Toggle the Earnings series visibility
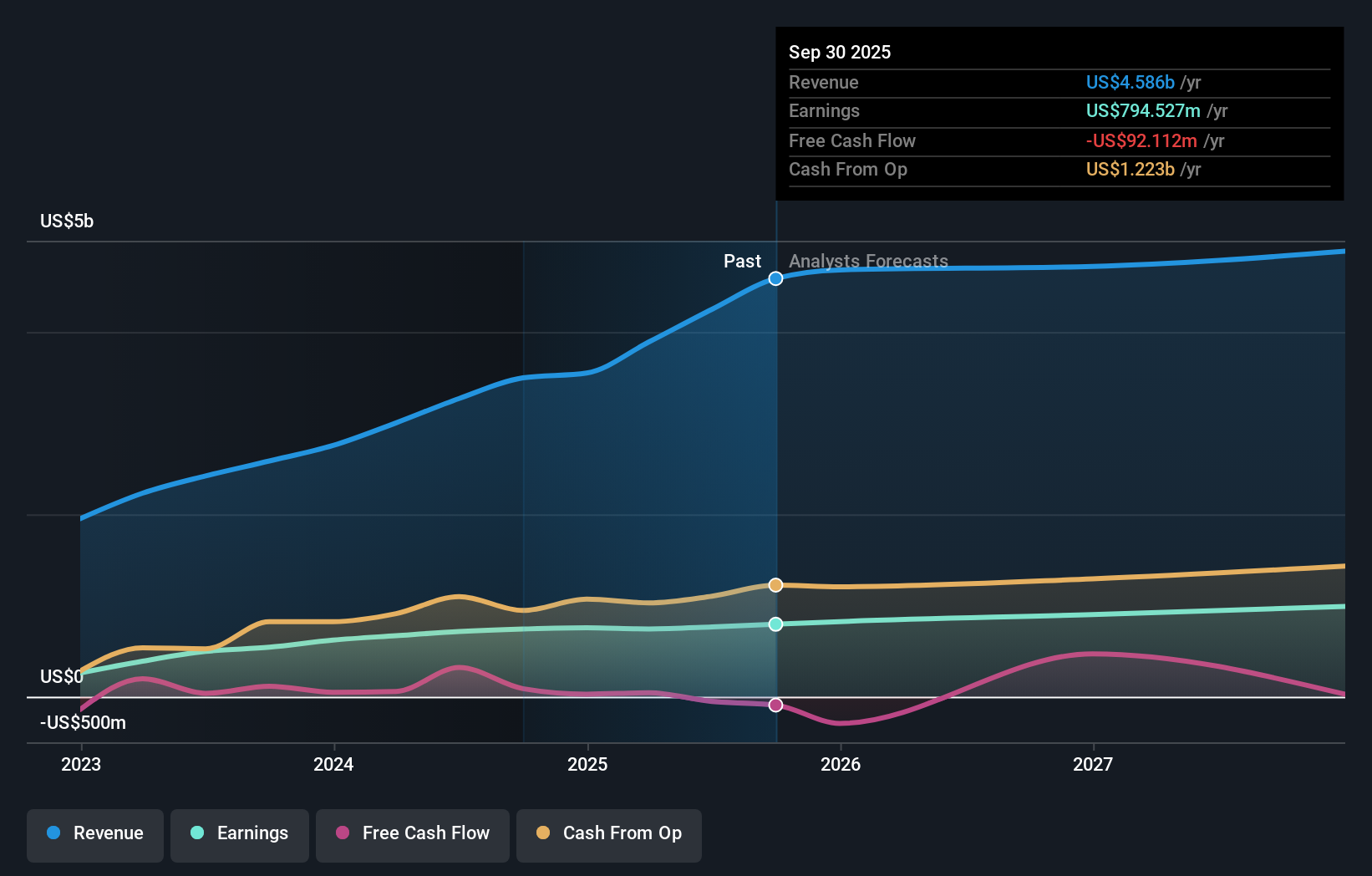Viewport: 1372px width, 876px height. click(239, 833)
